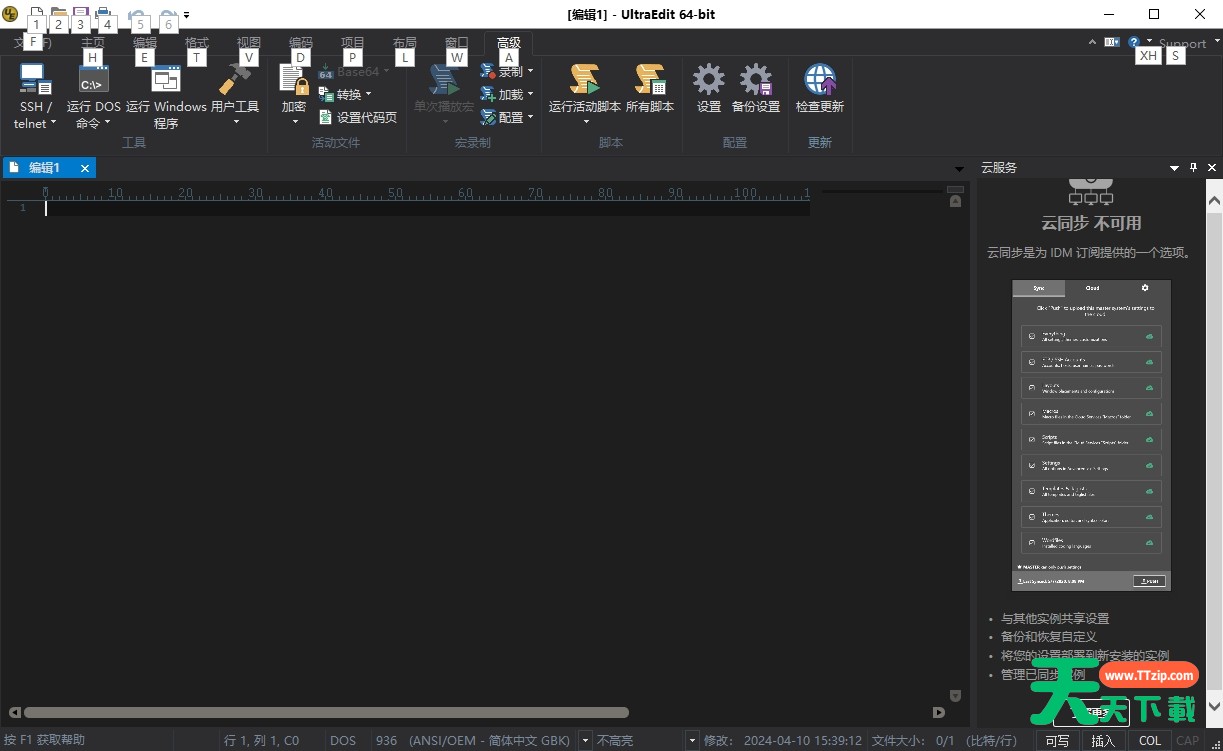1223x751 pixels.
Task: Switch to the 高级 ribbon tab
Action: (x=508, y=43)
